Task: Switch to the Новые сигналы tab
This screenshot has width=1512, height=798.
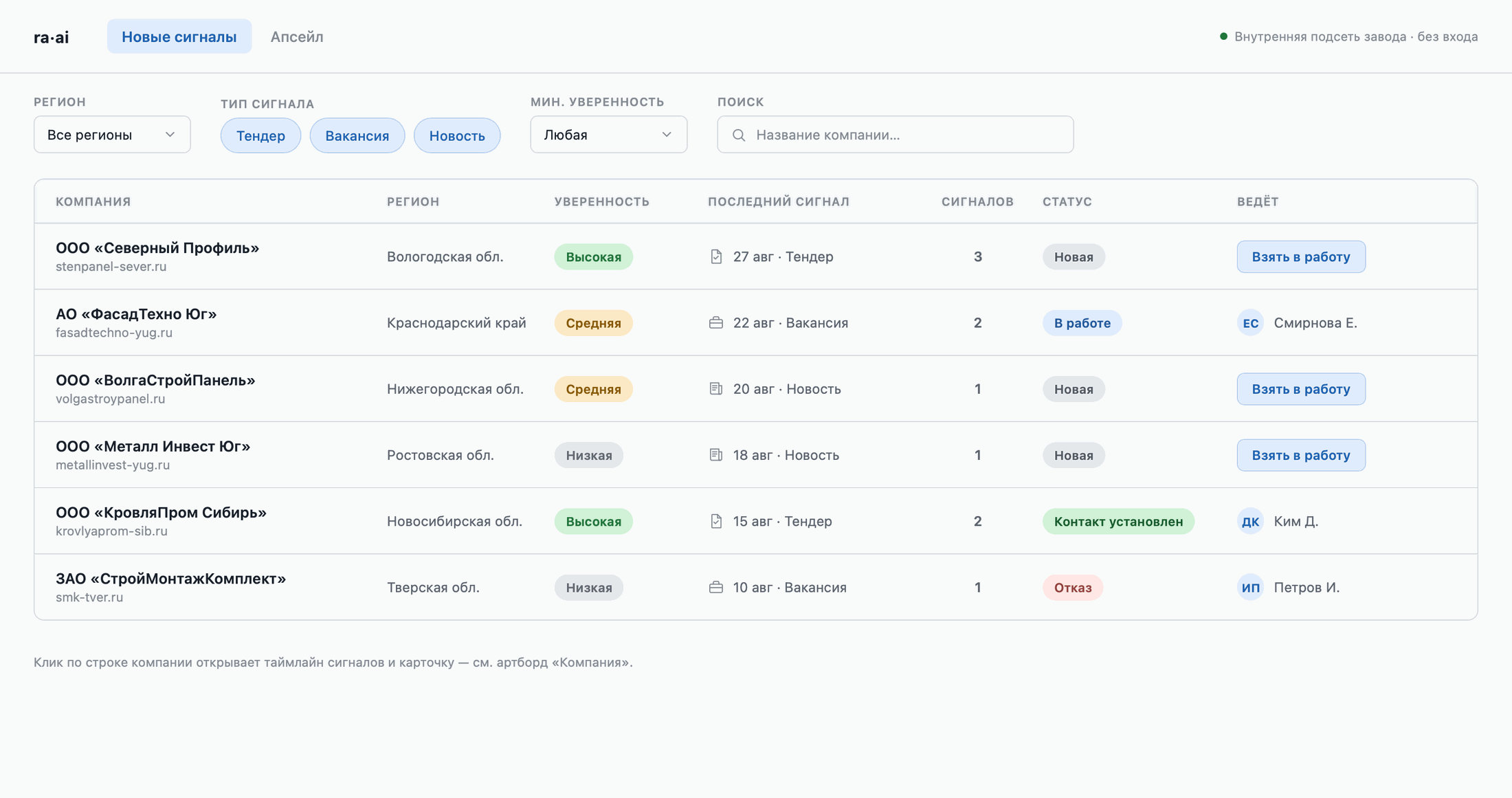Action: click(179, 36)
